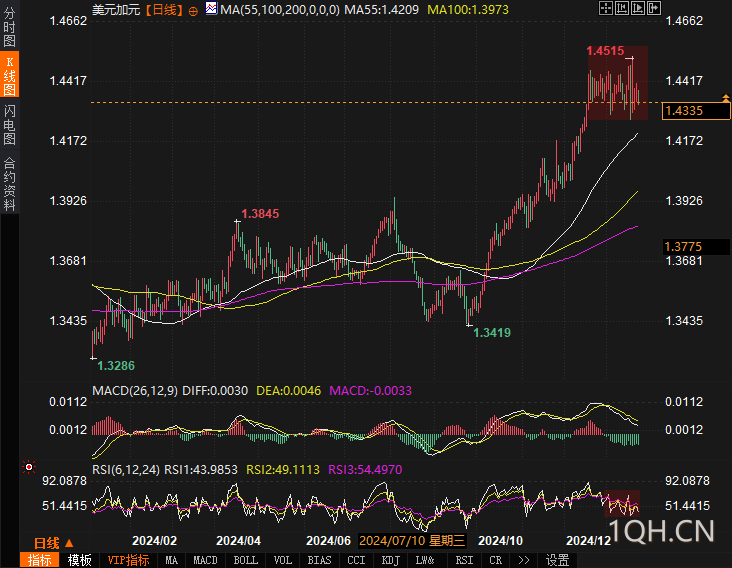Click the step-back chart axis icon

tap(622, 8)
